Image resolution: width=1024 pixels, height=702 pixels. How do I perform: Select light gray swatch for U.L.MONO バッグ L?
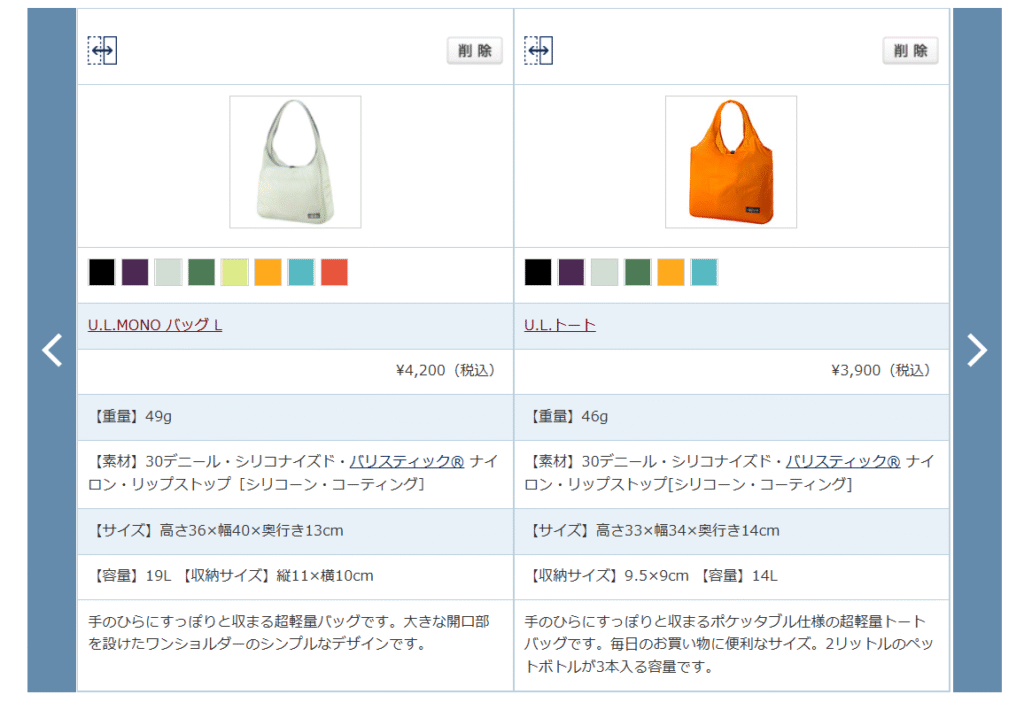pos(168,272)
